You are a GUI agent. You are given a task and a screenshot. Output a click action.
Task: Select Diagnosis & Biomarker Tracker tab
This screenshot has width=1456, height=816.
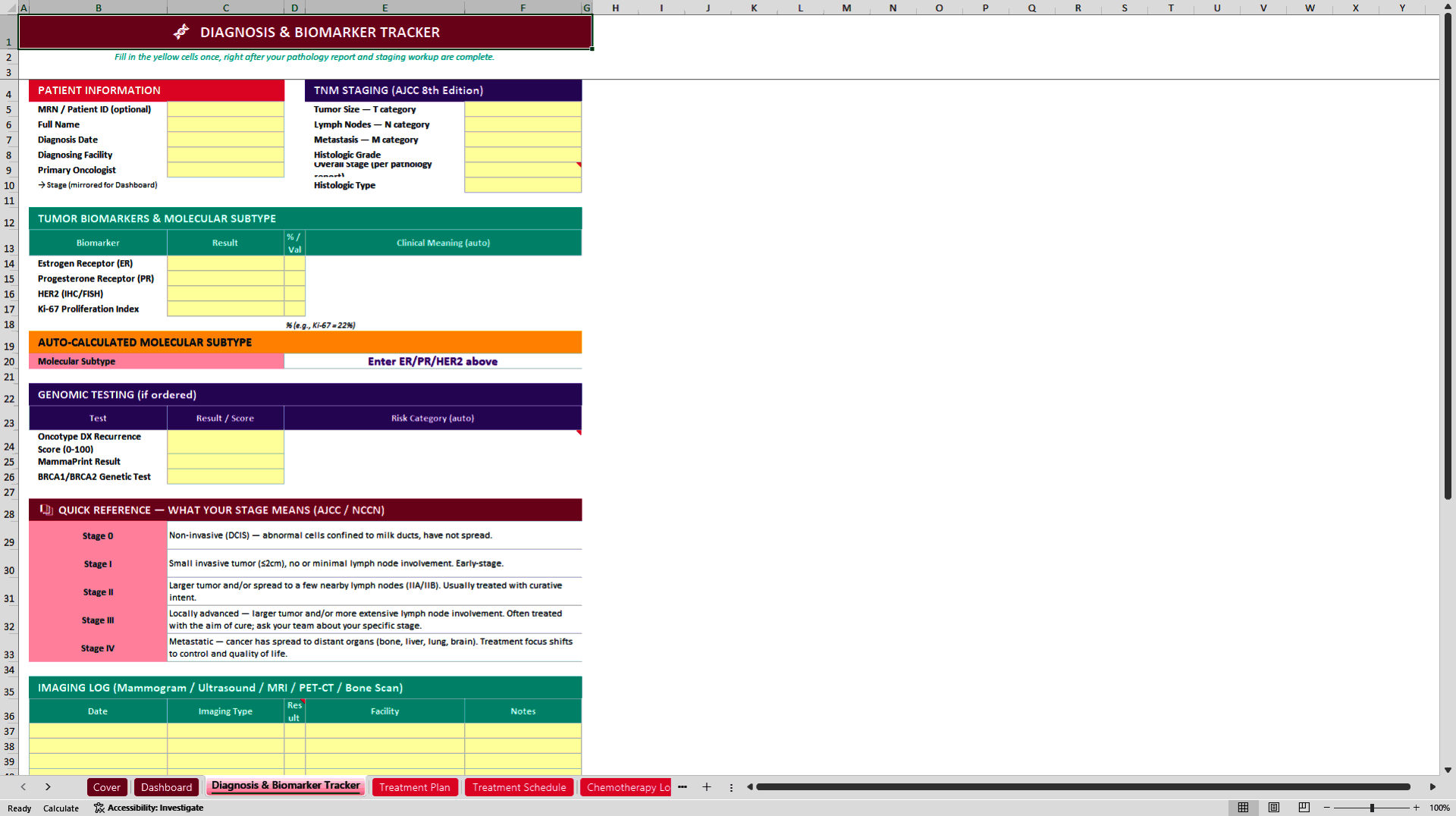pos(286,786)
